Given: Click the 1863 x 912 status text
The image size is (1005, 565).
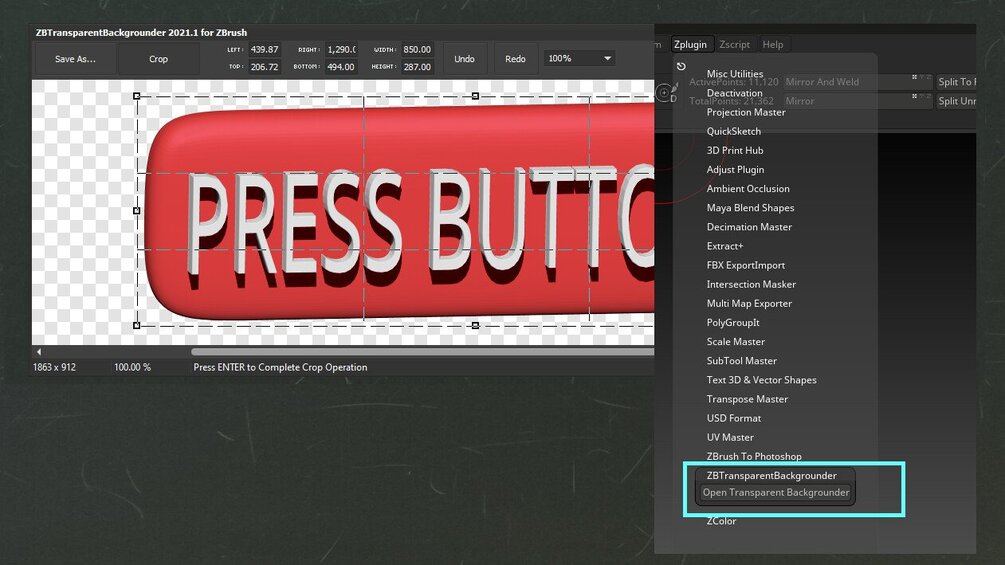Looking at the screenshot, I should click(54, 367).
